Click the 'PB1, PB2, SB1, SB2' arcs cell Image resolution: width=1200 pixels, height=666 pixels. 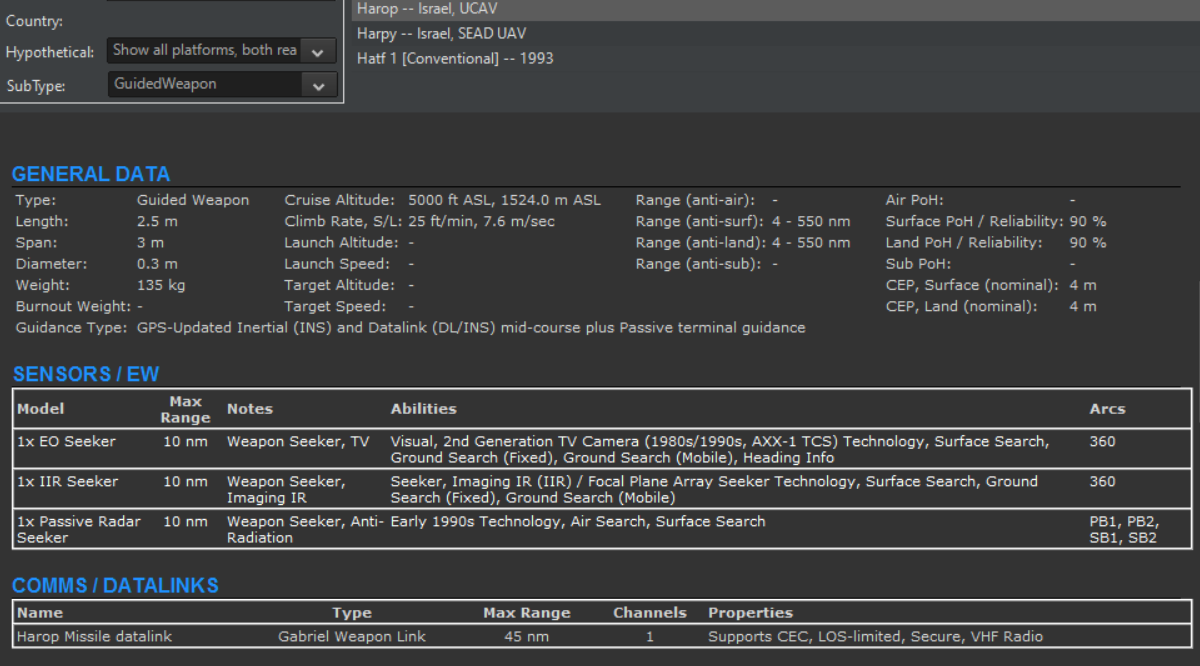pyautogui.click(x=1123, y=529)
